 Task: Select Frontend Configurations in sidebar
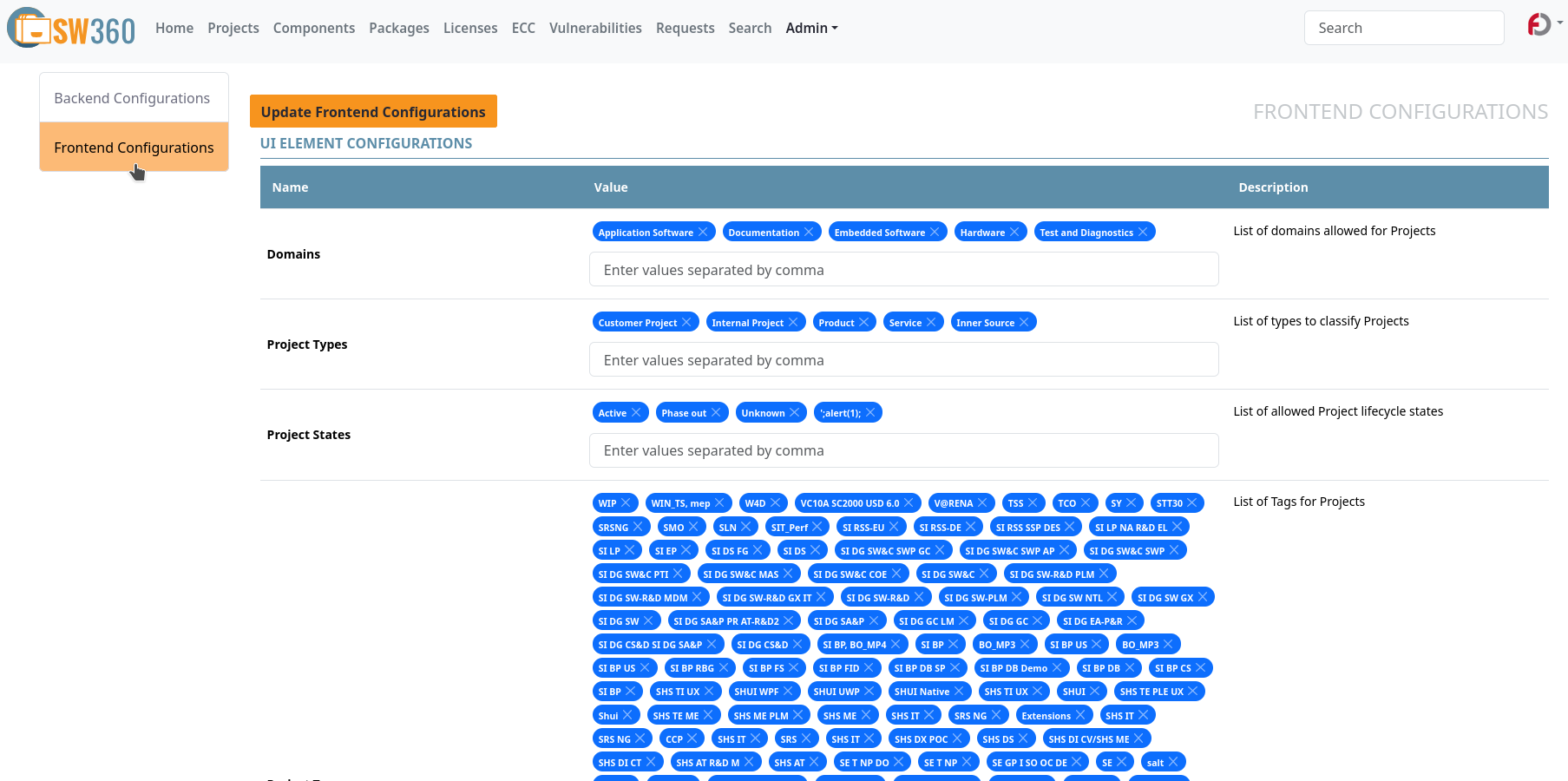(134, 148)
